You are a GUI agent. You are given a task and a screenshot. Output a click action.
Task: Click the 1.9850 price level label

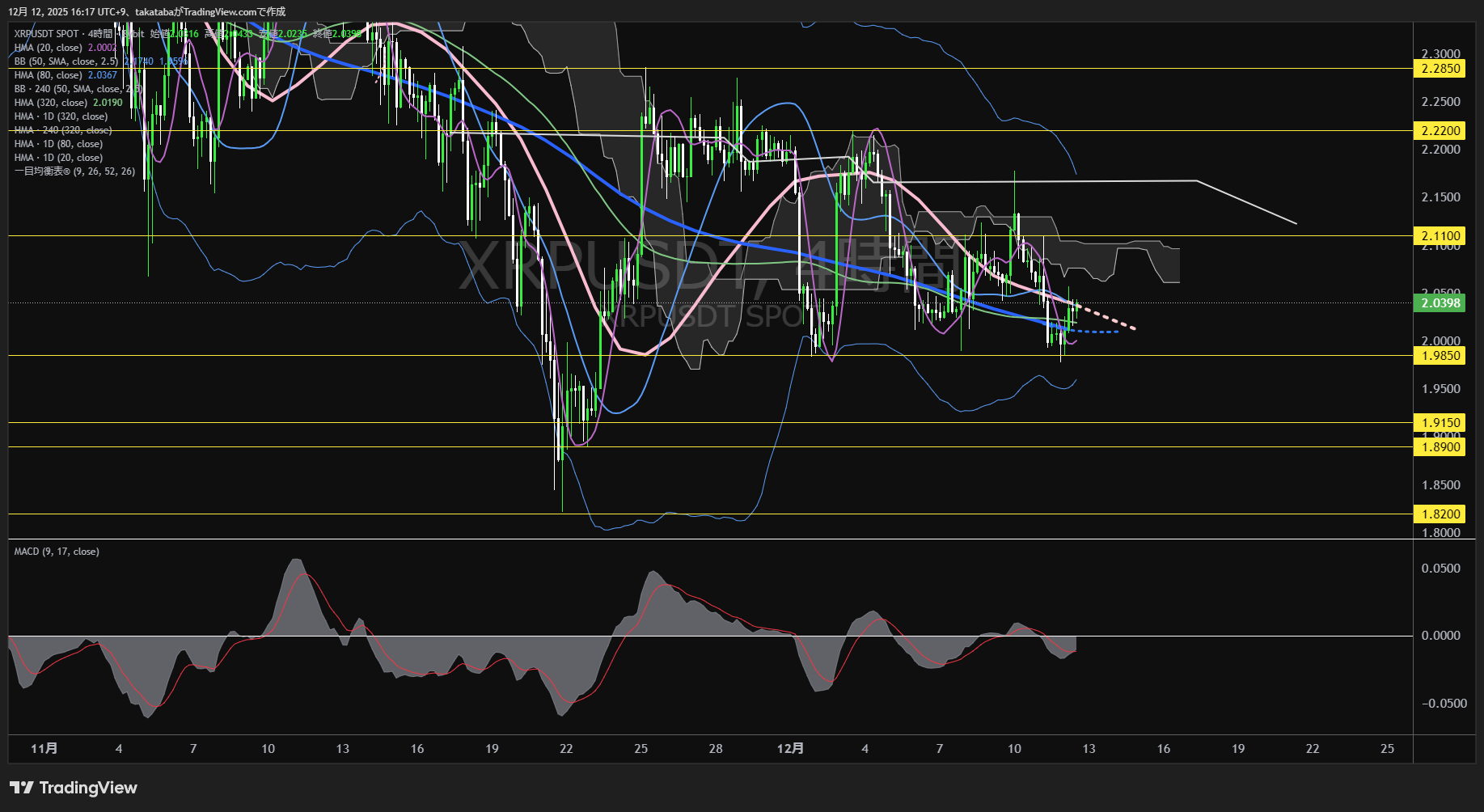click(x=1440, y=356)
